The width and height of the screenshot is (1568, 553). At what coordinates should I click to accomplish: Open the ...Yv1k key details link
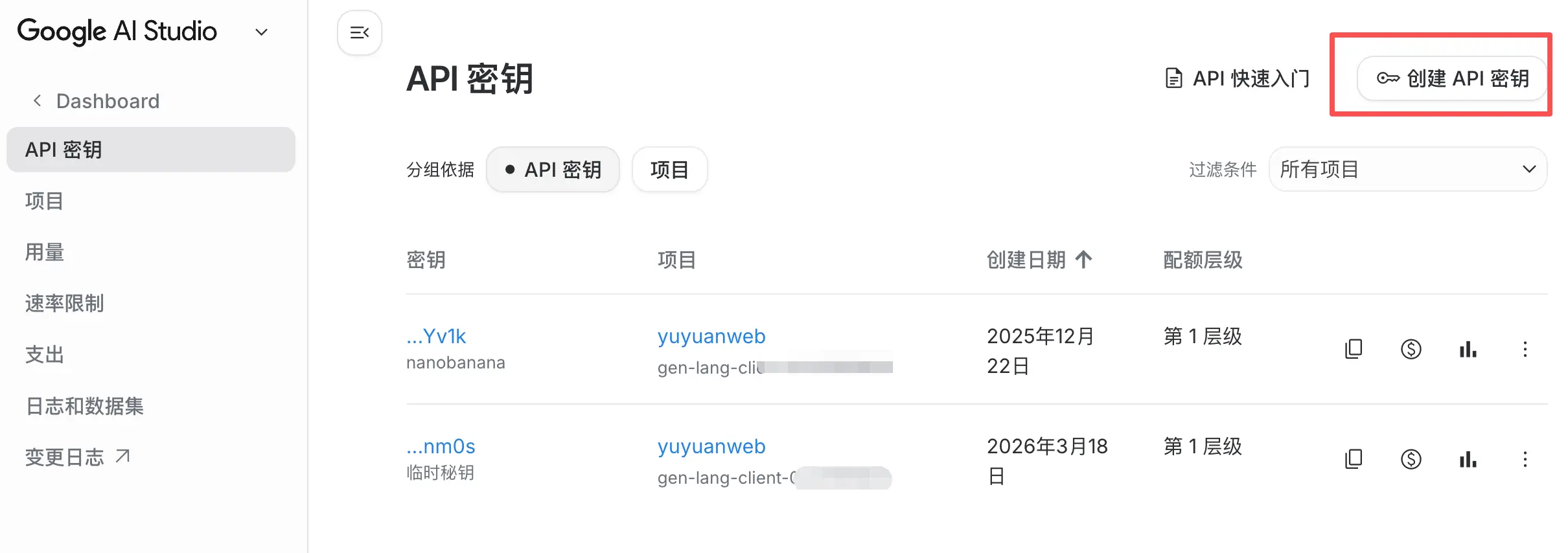(x=436, y=336)
